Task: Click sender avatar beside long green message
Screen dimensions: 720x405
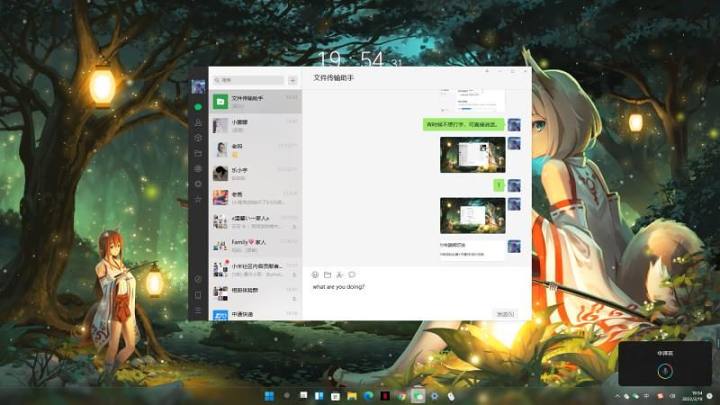Action: [x=514, y=124]
